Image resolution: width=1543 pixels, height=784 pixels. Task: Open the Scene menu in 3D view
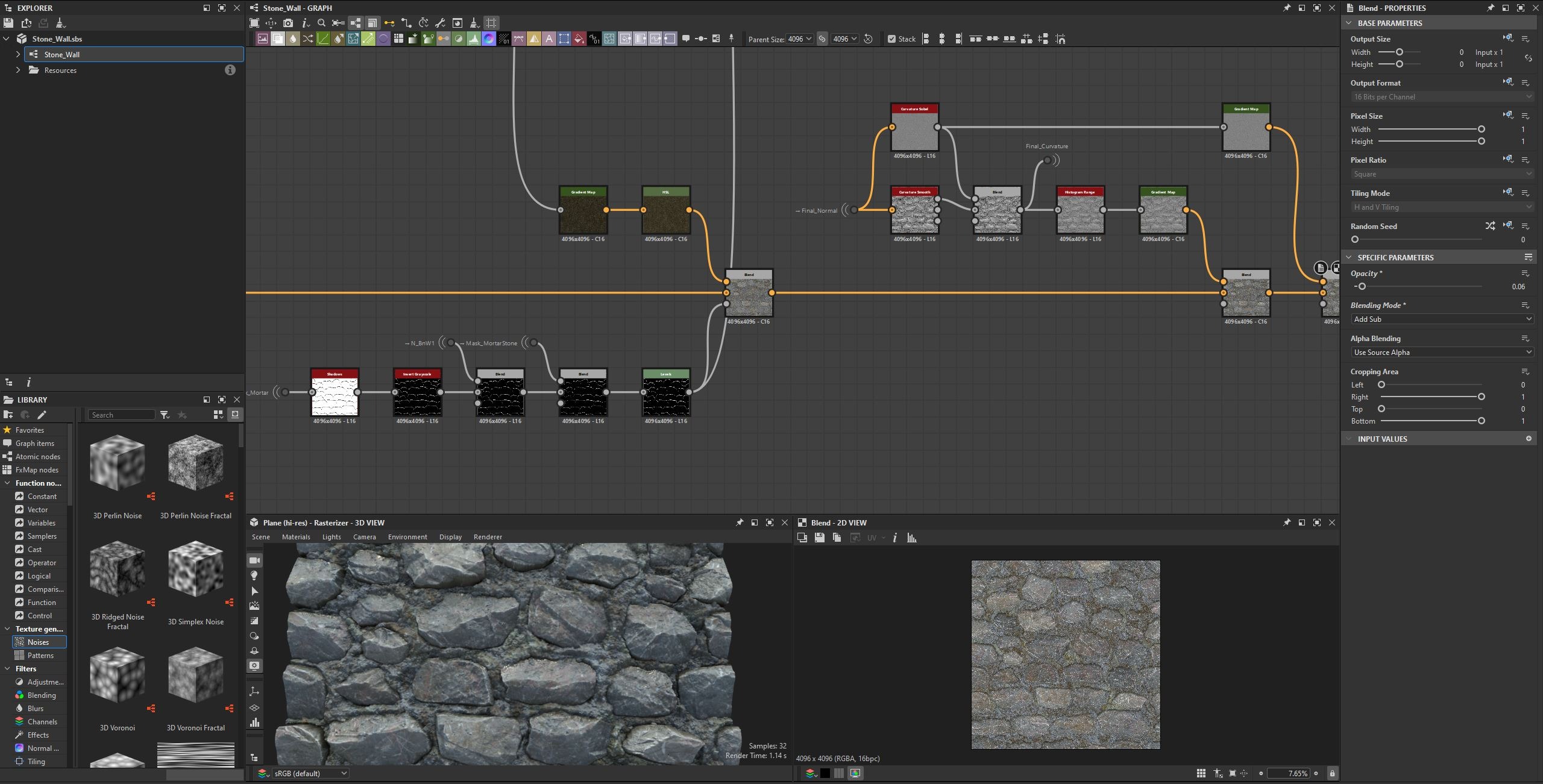(x=261, y=537)
